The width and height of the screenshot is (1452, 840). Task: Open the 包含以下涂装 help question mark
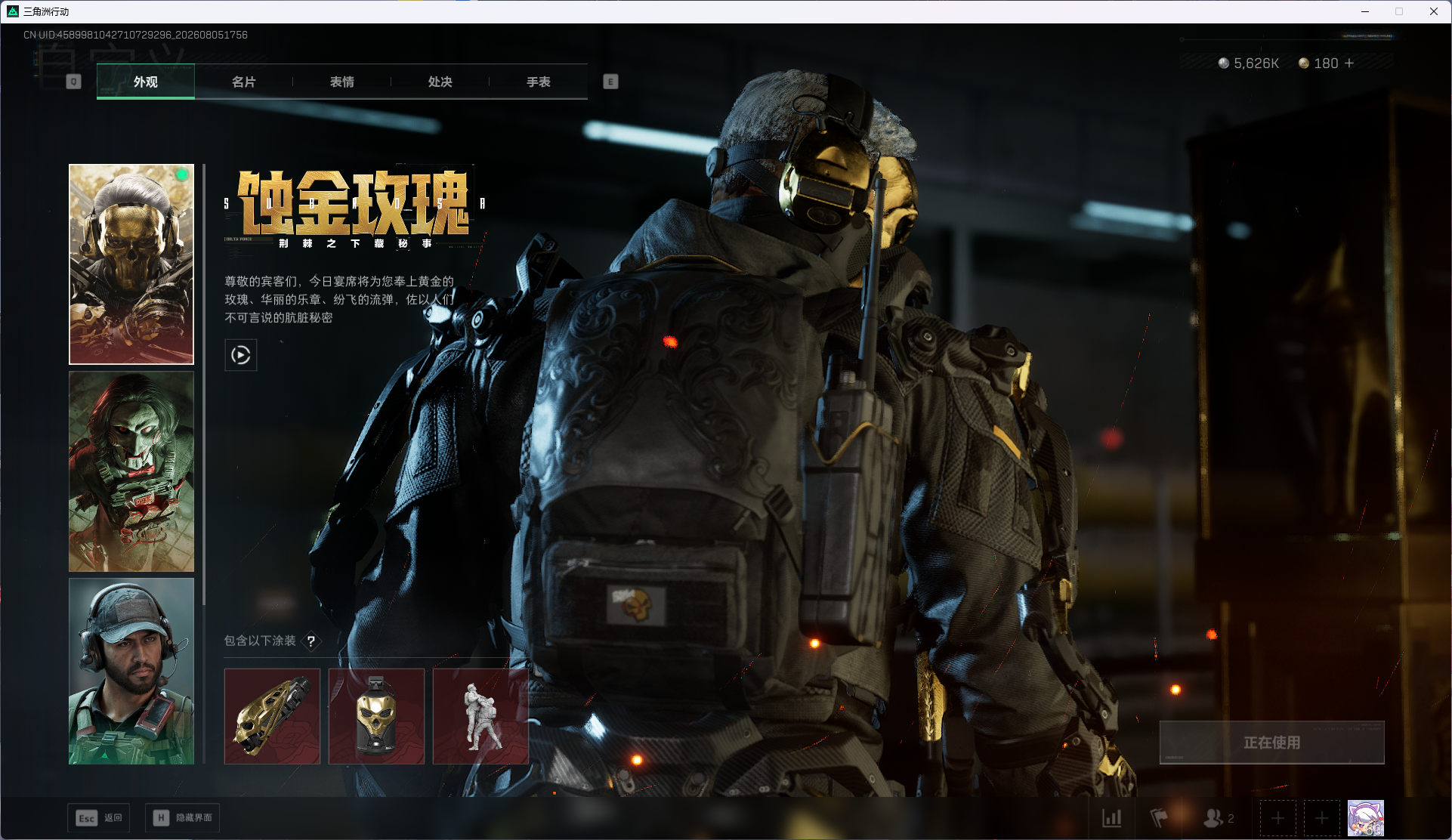click(311, 641)
